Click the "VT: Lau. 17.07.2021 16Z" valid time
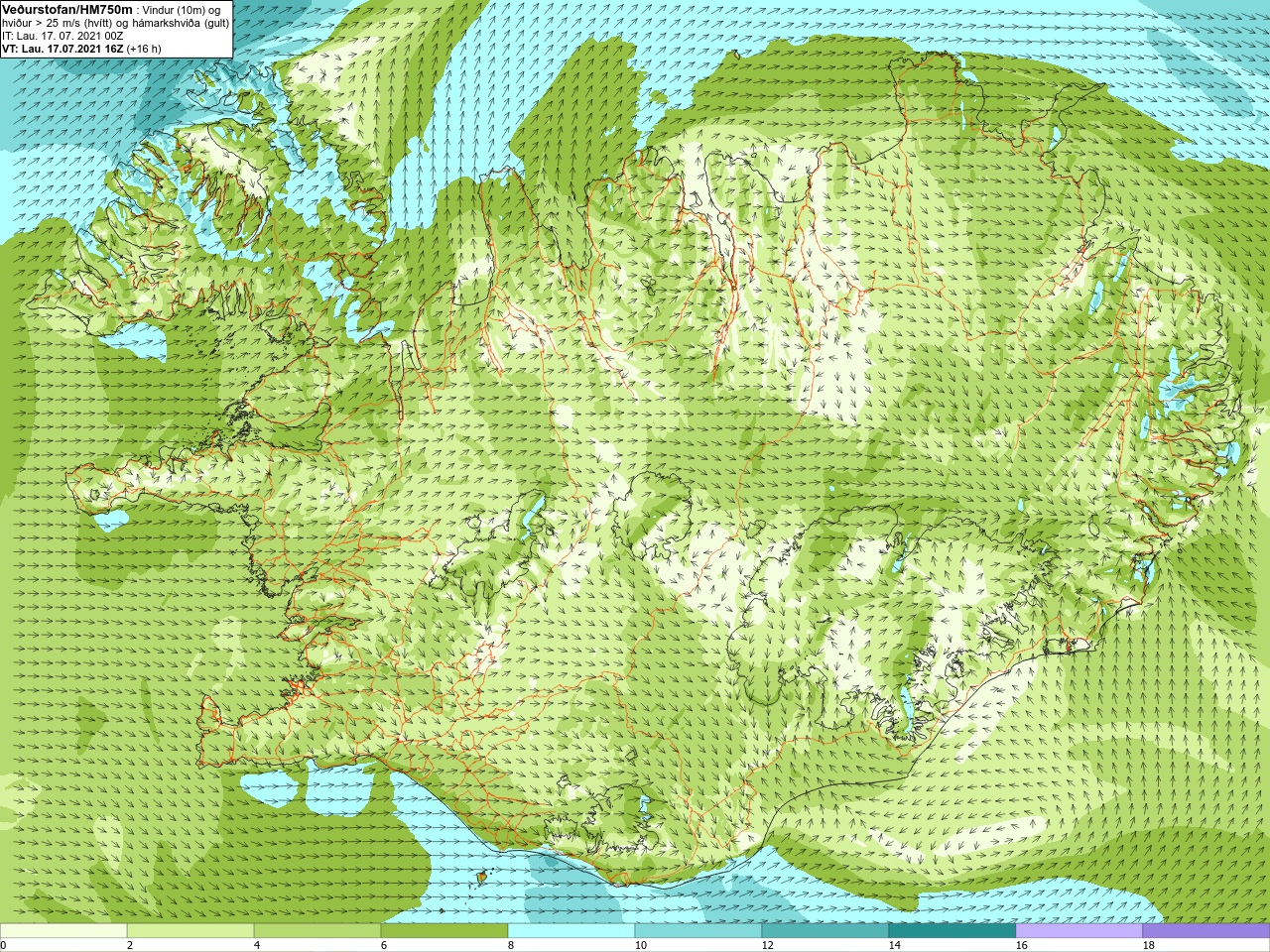Image resolution: width=1270 pixels, height=952 pixels. pos(63,49)
